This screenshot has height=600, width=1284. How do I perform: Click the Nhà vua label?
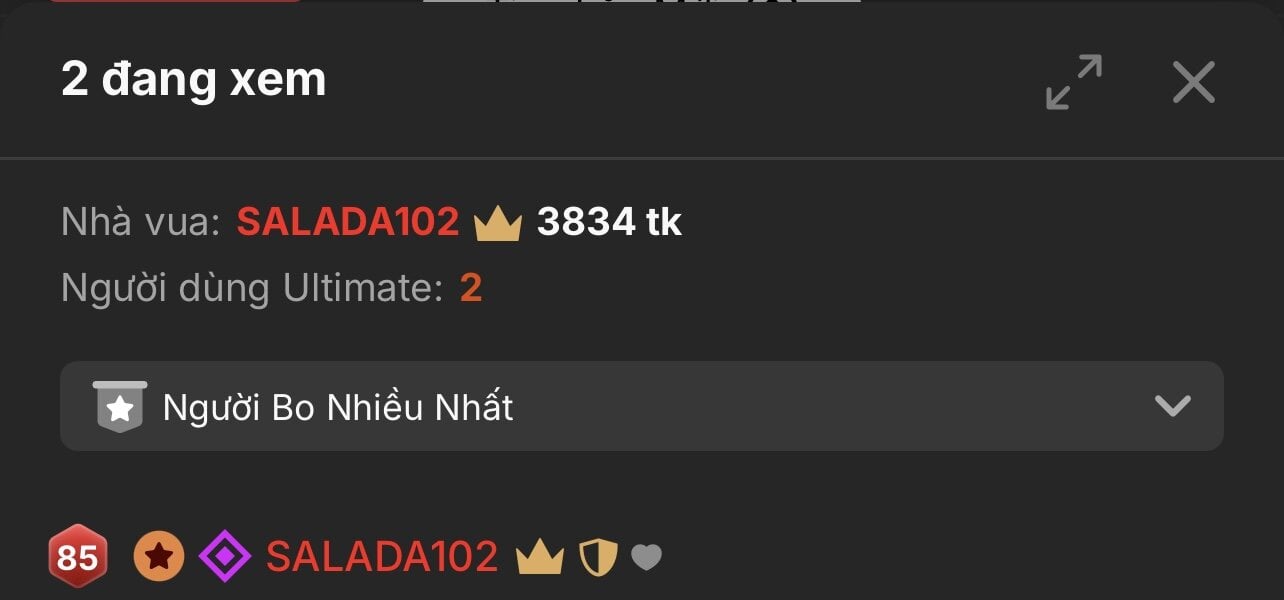tap(140, 222)
